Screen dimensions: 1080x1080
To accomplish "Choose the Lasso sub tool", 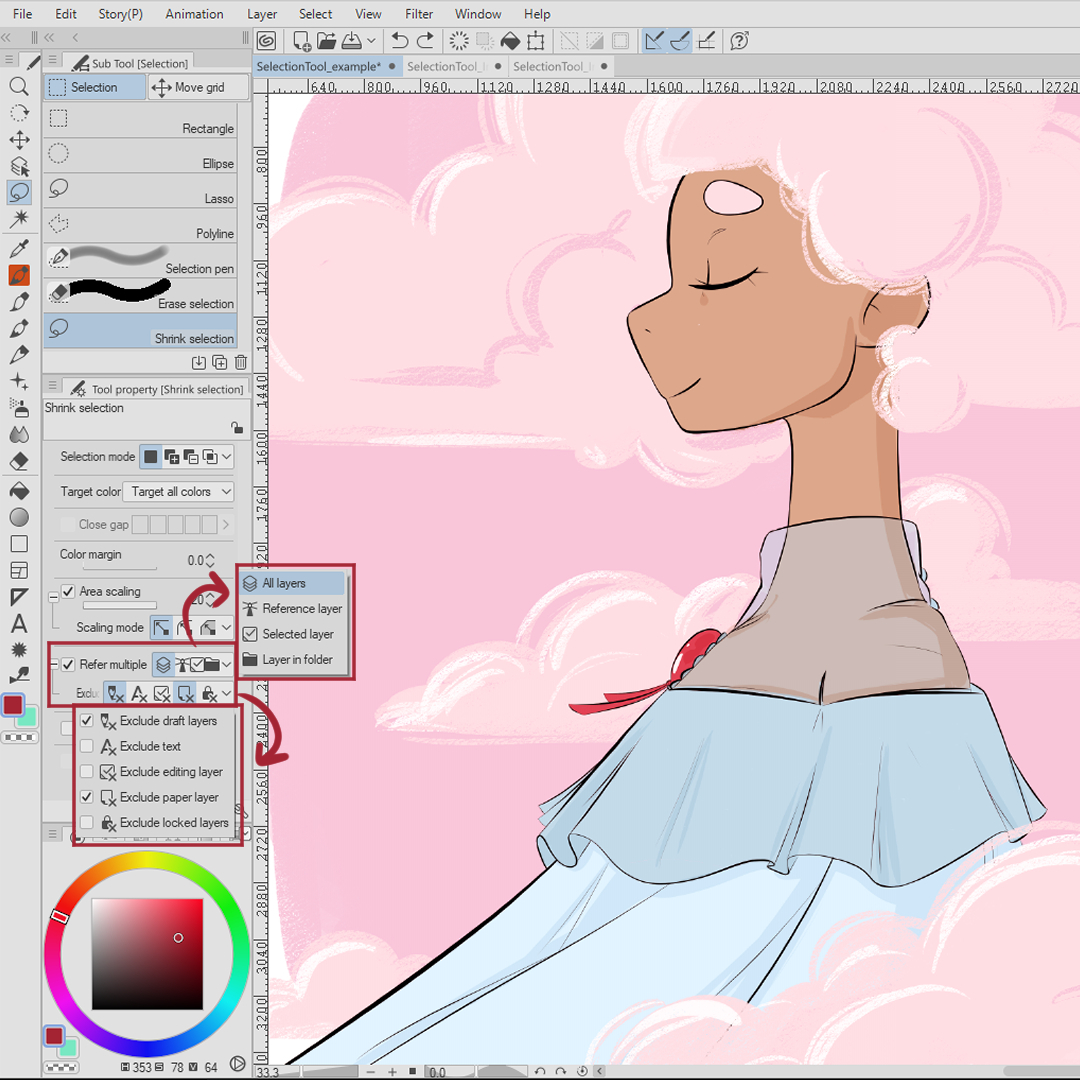I will (140, 191).
